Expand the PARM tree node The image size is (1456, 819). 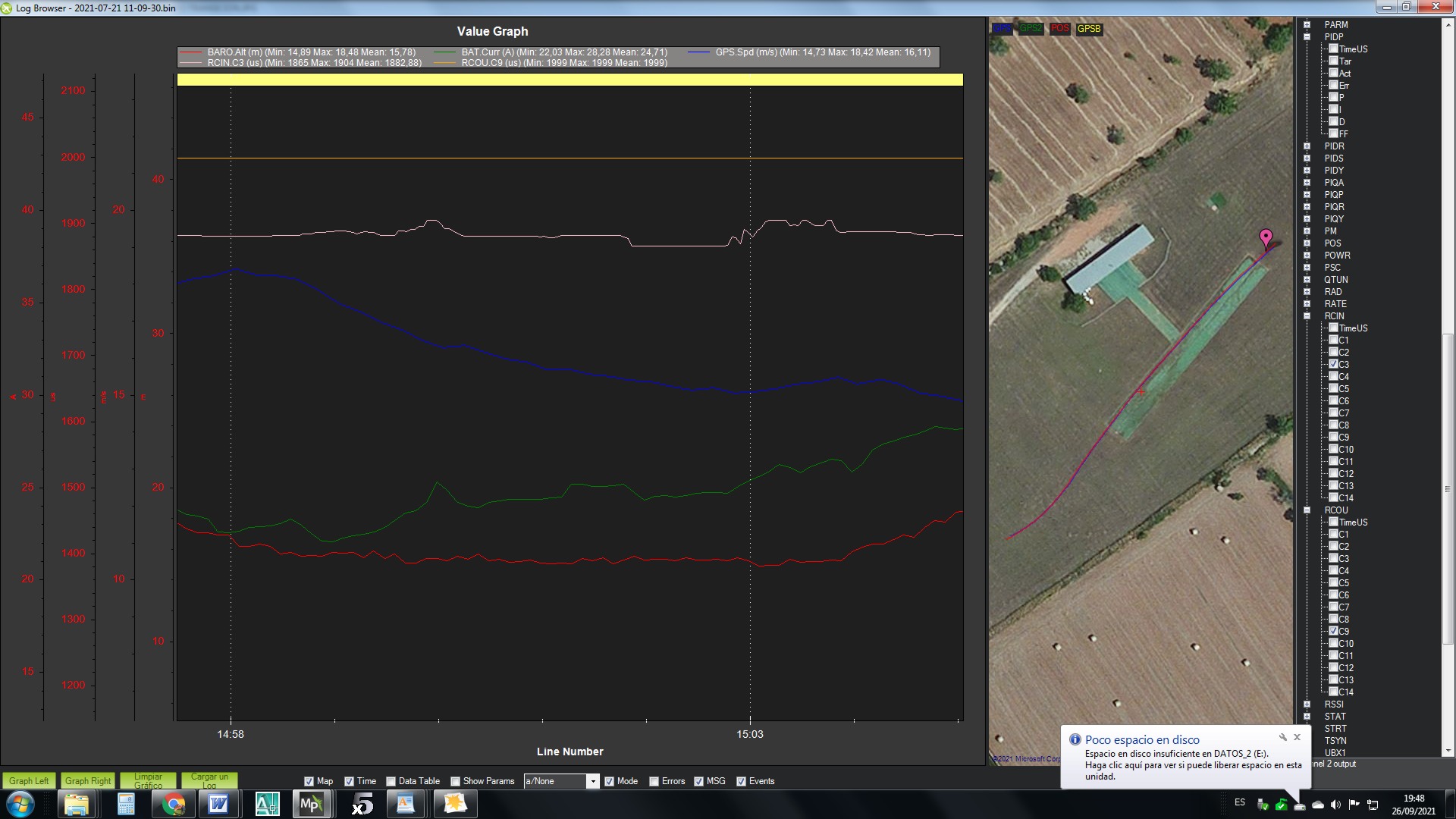[x=1307, y=25]
